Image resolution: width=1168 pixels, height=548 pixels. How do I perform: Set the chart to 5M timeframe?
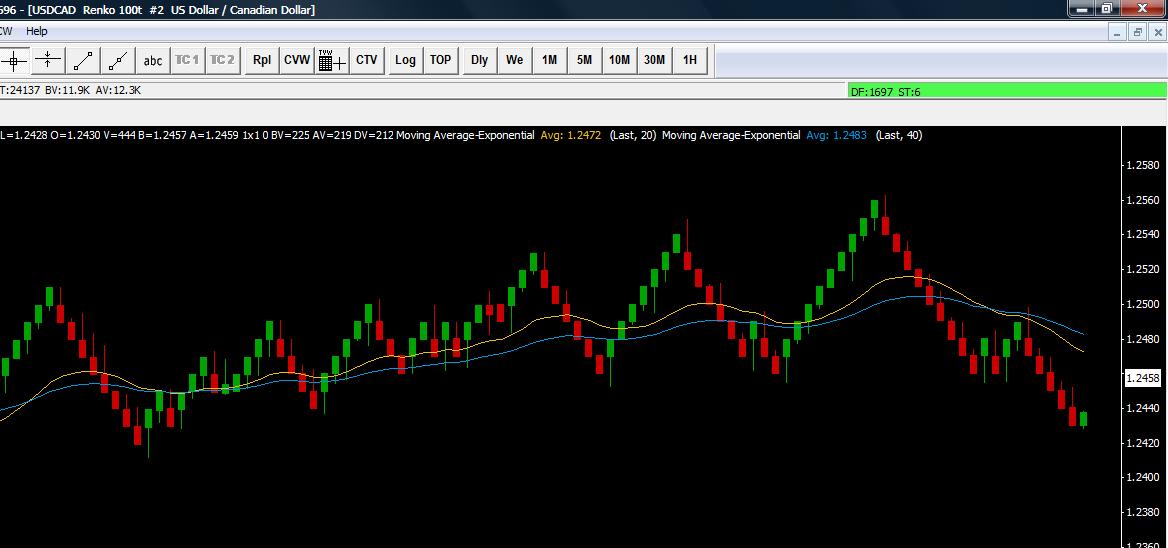pyautogui.click(x=584, y=60)
